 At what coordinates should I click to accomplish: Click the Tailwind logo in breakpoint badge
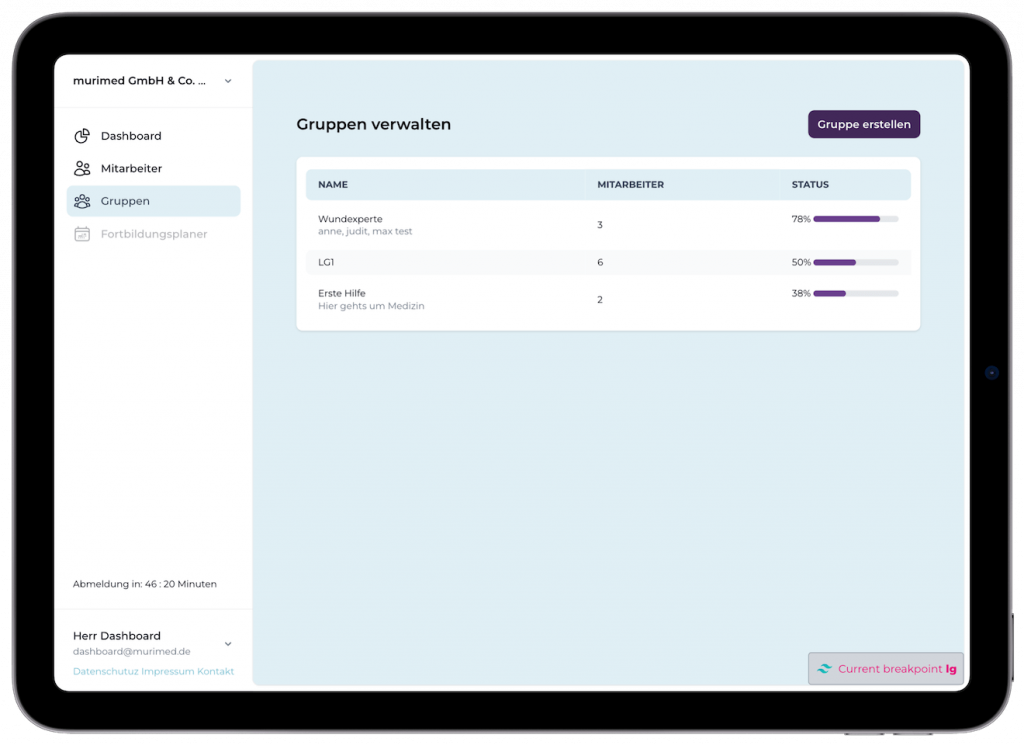pos(824,669)
